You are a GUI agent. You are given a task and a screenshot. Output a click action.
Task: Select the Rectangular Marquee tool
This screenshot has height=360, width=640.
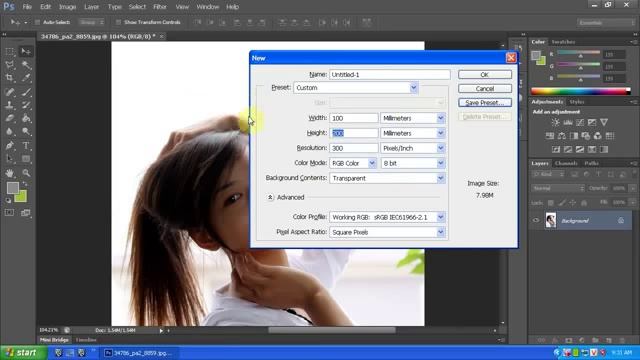(9, 51)
